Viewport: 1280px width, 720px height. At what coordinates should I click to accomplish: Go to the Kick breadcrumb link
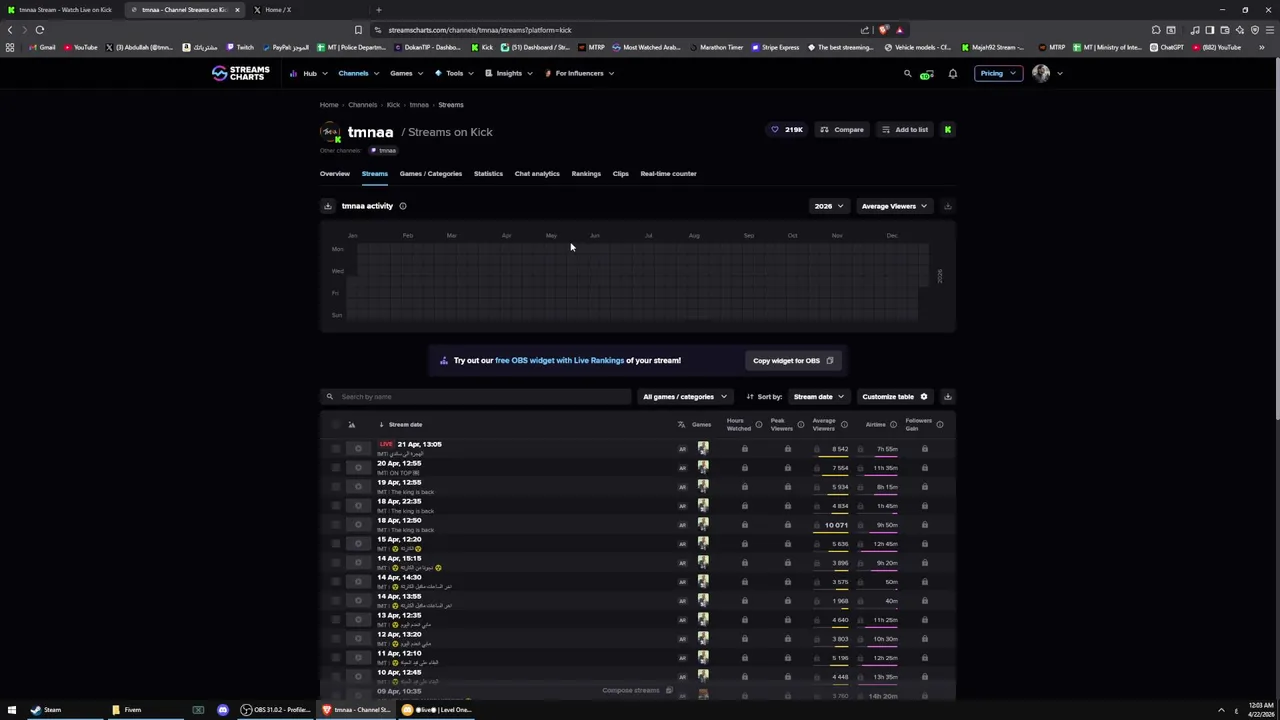(393, 105)
